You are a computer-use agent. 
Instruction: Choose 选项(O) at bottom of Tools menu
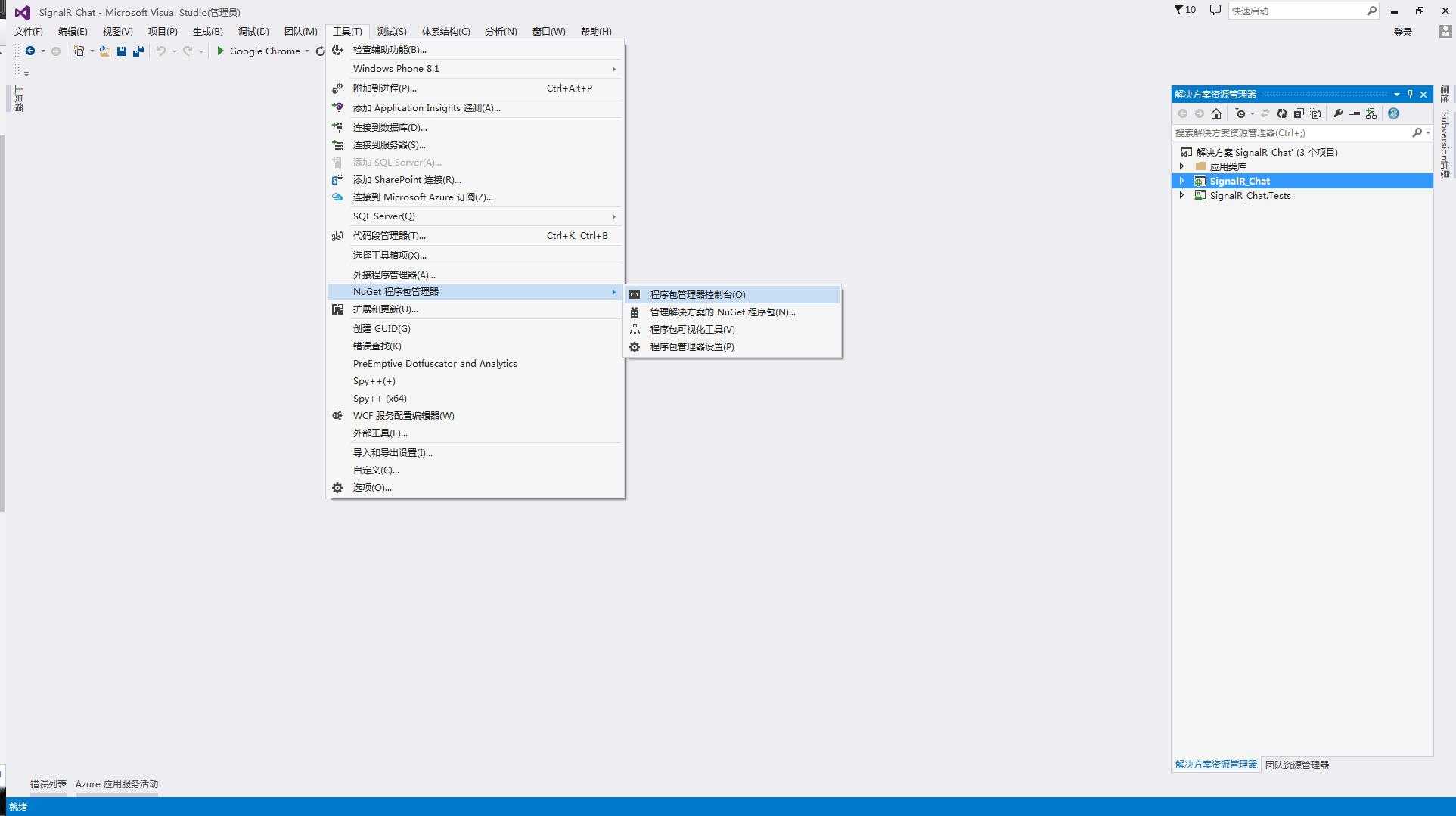475,487
